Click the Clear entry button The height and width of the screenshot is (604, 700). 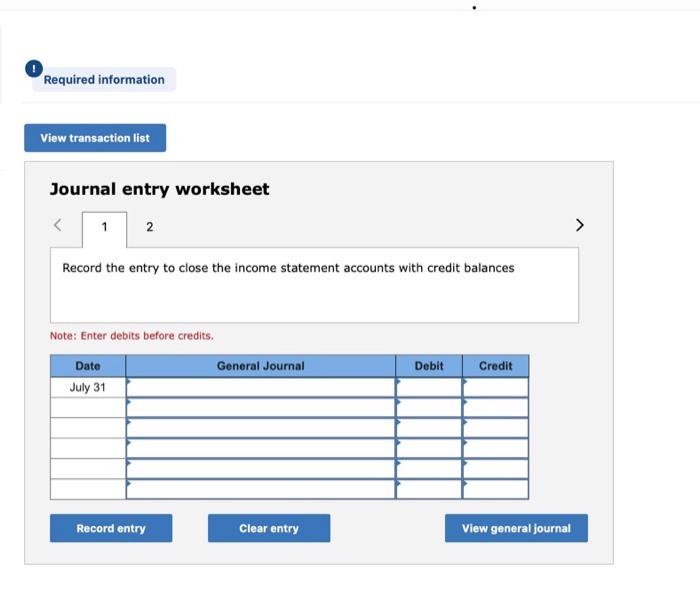(269, 528)
